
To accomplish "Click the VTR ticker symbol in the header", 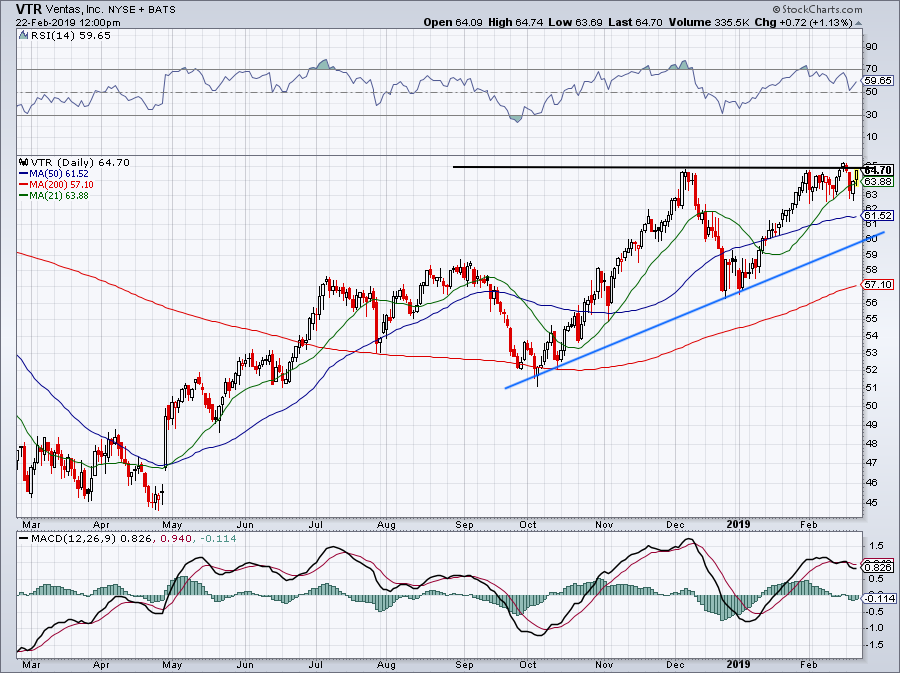I will (x=29, y=9).
